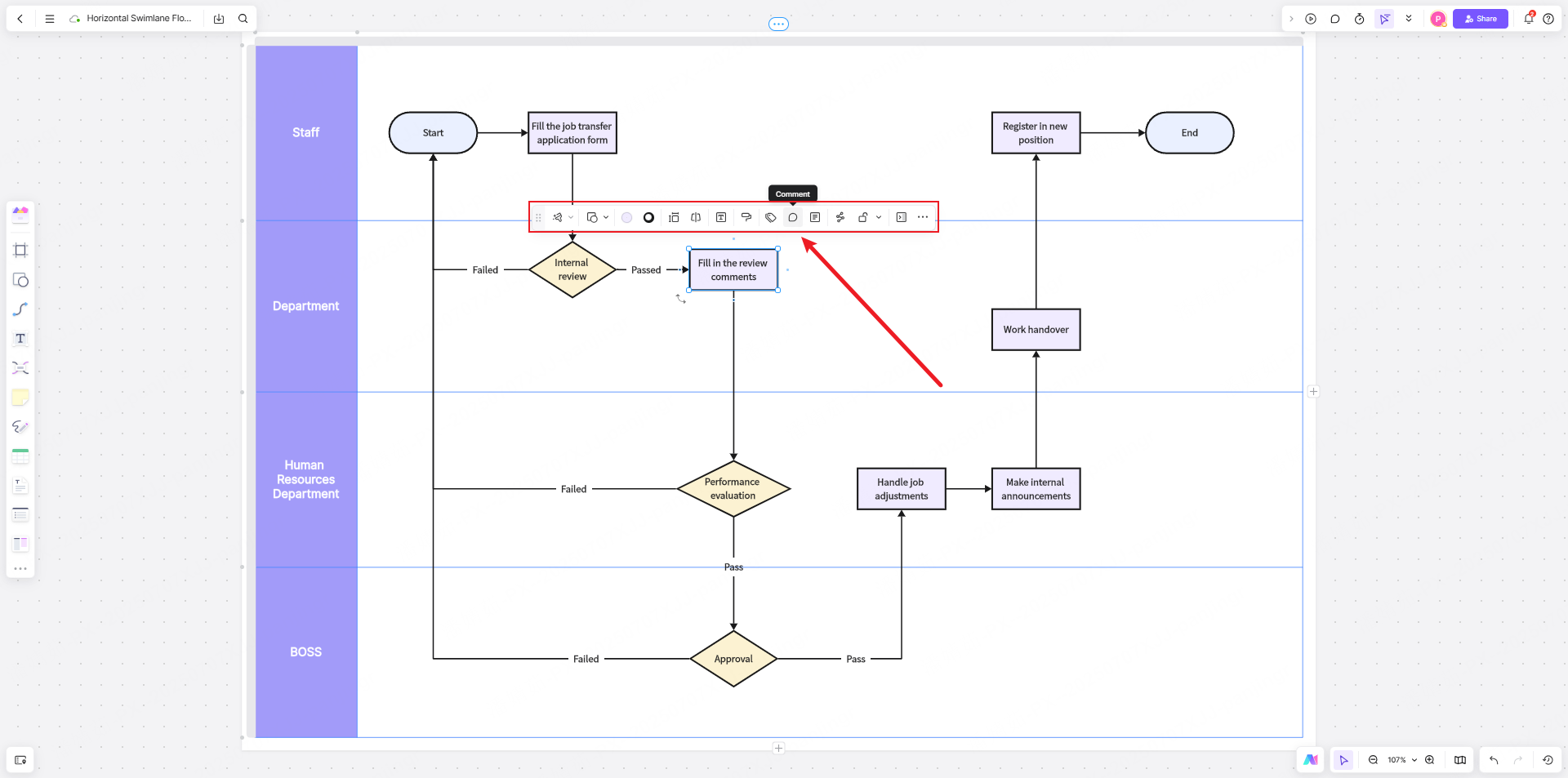Open more tools ellipsis in left sidebar
1568x778 pixels.
pos(20,568)
